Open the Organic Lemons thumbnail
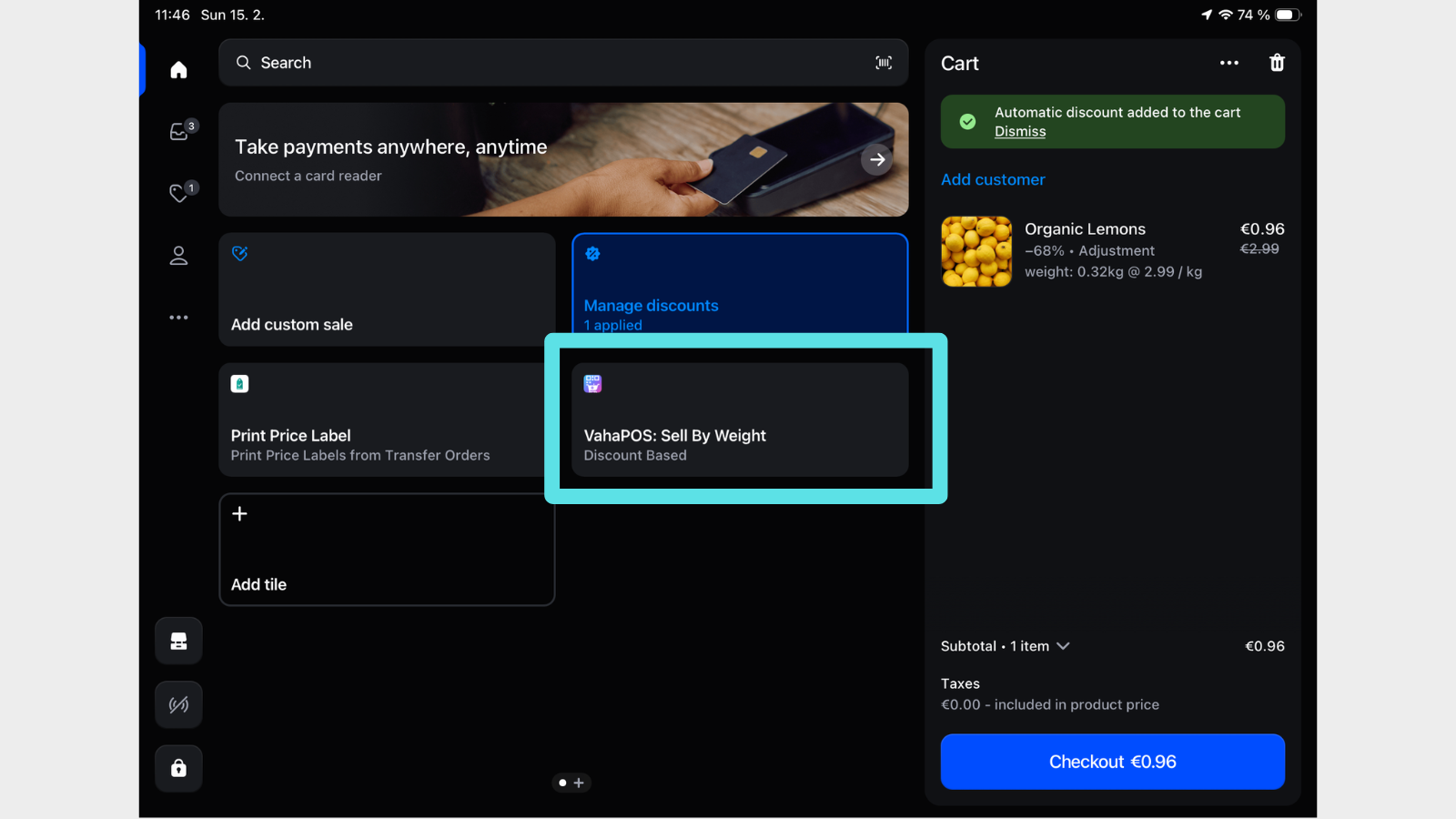Screen dimensions: 1456x819 [x=976, y=251]
